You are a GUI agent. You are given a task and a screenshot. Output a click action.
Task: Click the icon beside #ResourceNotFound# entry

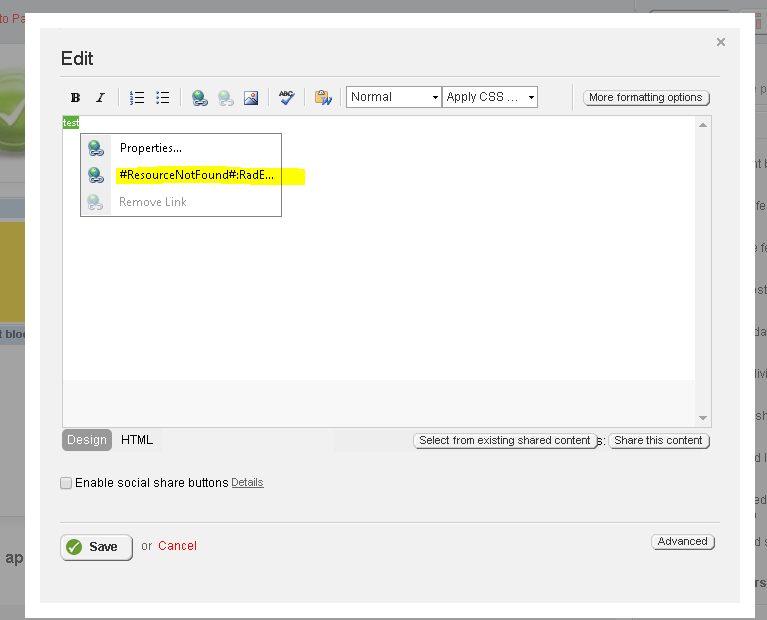tap(96, 175)
